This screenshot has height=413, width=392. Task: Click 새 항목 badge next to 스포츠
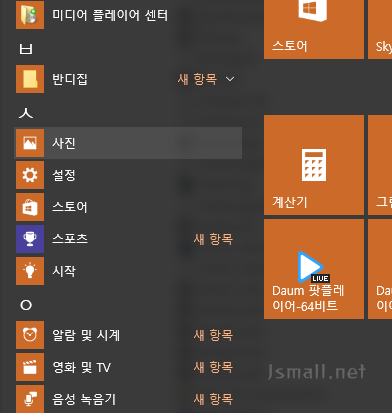[213, 239]
